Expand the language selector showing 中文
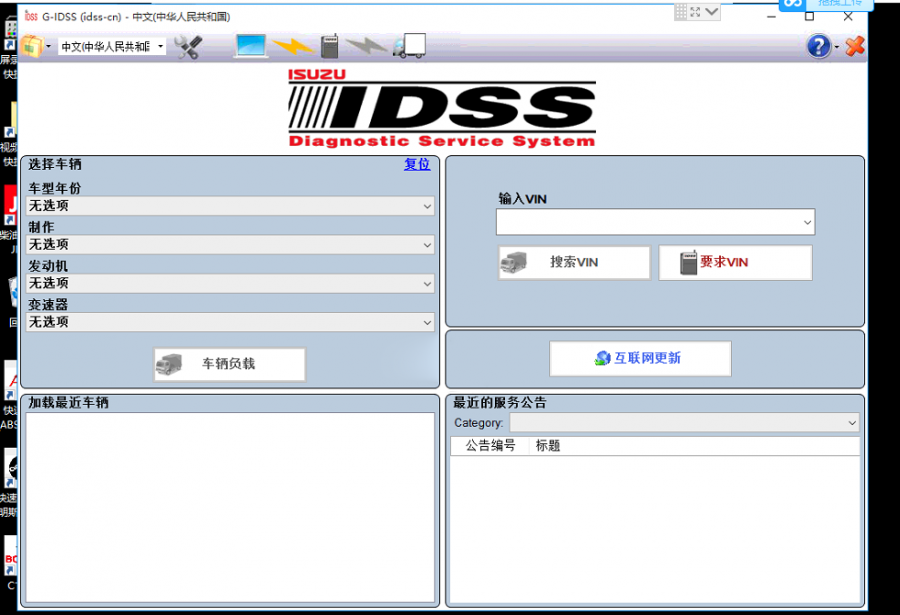The width and height of the screenshot is (900, 615). [x=160, y=46]
